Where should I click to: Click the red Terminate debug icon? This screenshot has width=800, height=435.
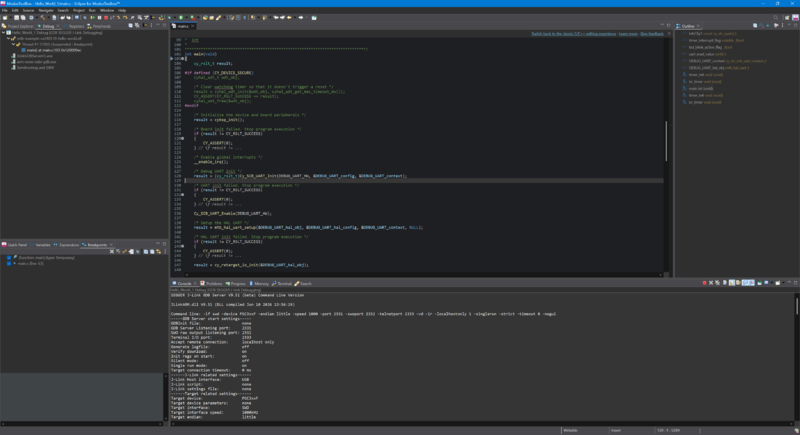(106, 17)
